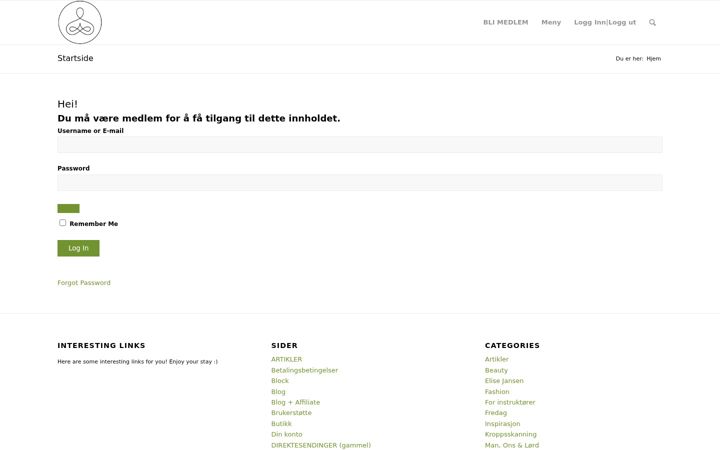Open the Beauty category
Image resolution: width=720 pixels, height=450 pixels.
pyautogui.click(x=496, y=370)
